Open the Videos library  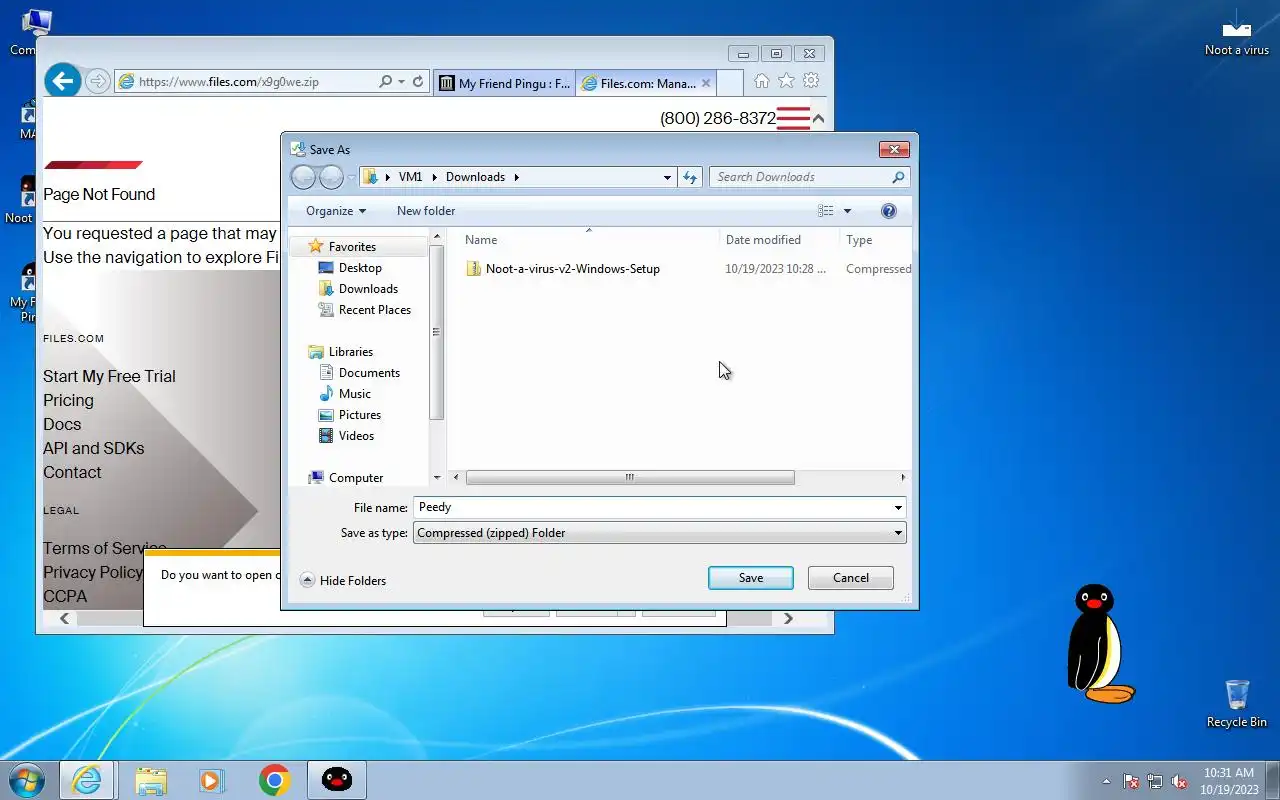[x=356, y=436]
